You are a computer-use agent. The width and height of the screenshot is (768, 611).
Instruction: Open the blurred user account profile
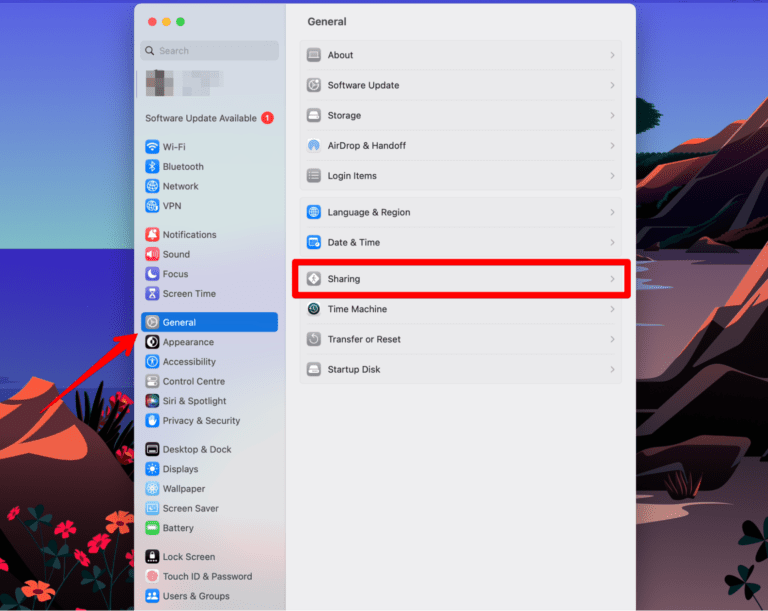tap(185, 83)
